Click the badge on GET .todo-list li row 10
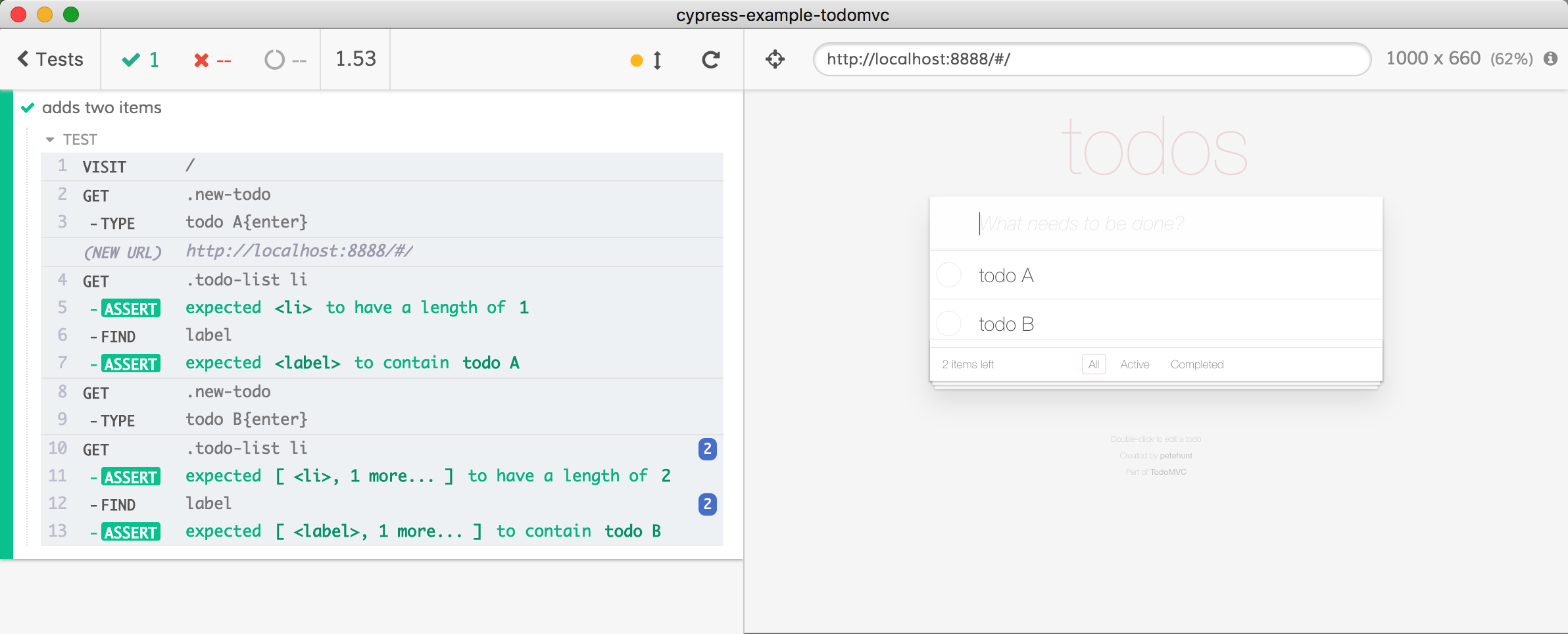1568x634 pixels. coord(707,449)
